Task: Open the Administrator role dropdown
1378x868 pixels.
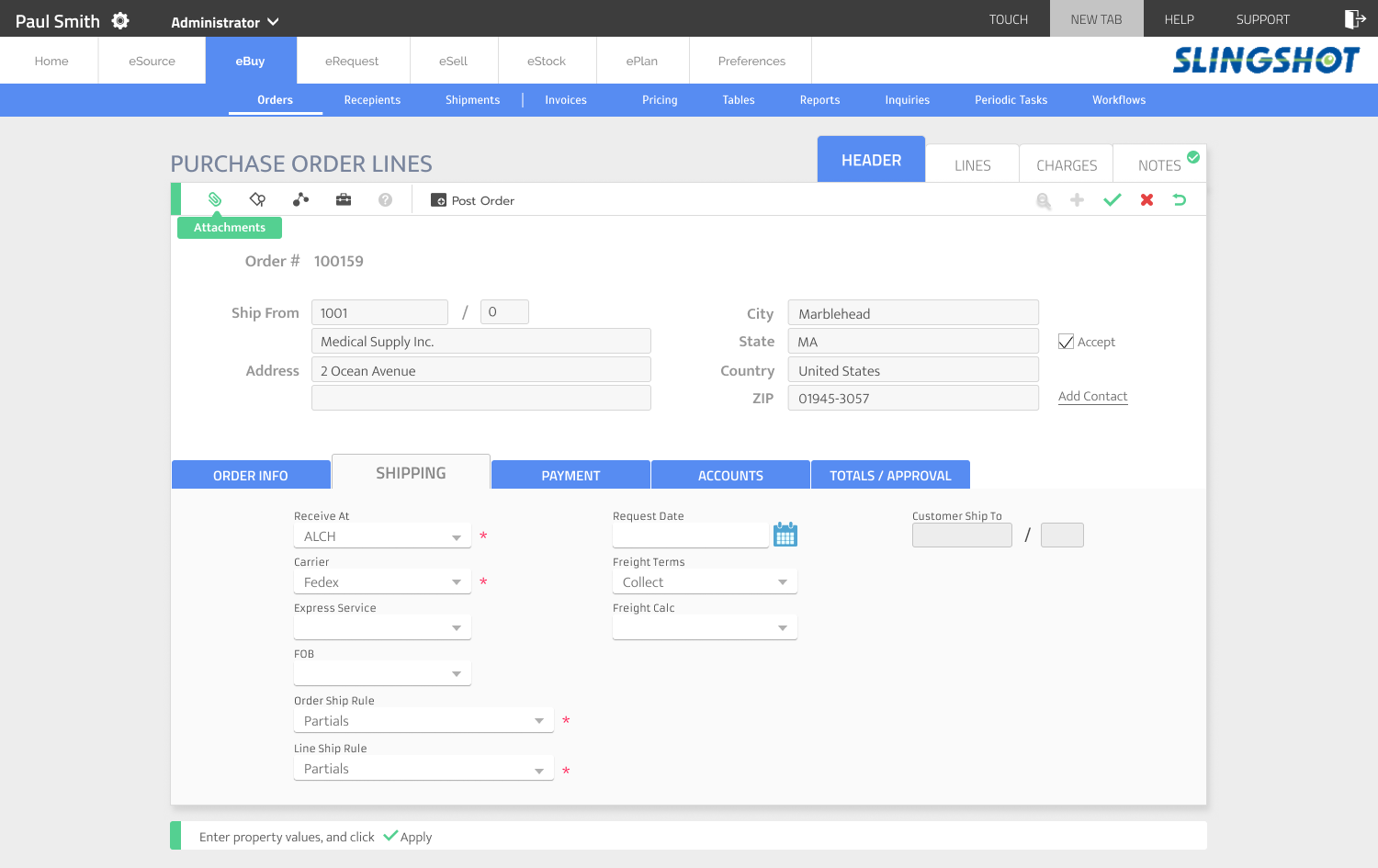Action: pos(225,22)
